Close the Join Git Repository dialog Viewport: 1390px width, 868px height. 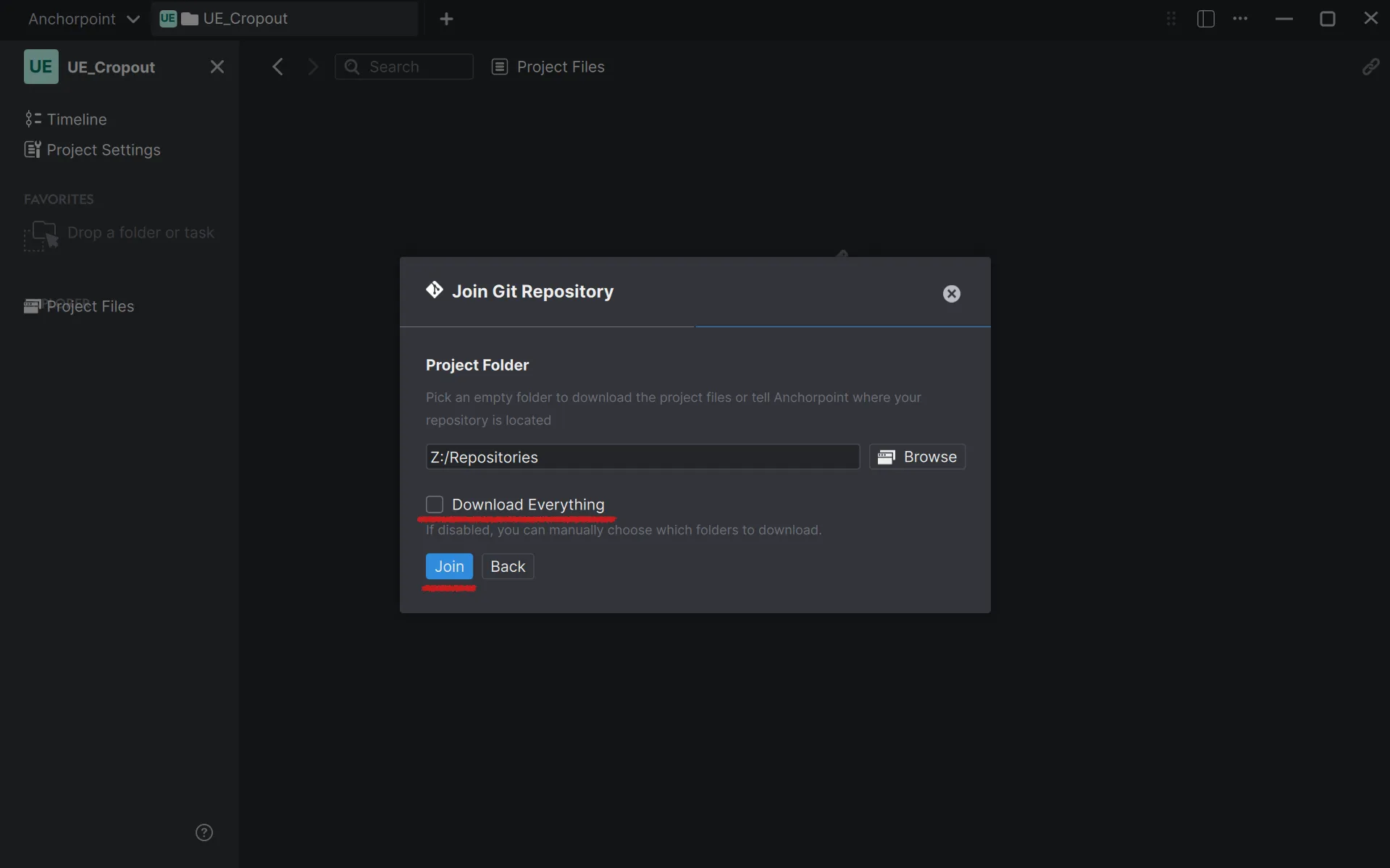click(x=951, y=293)
